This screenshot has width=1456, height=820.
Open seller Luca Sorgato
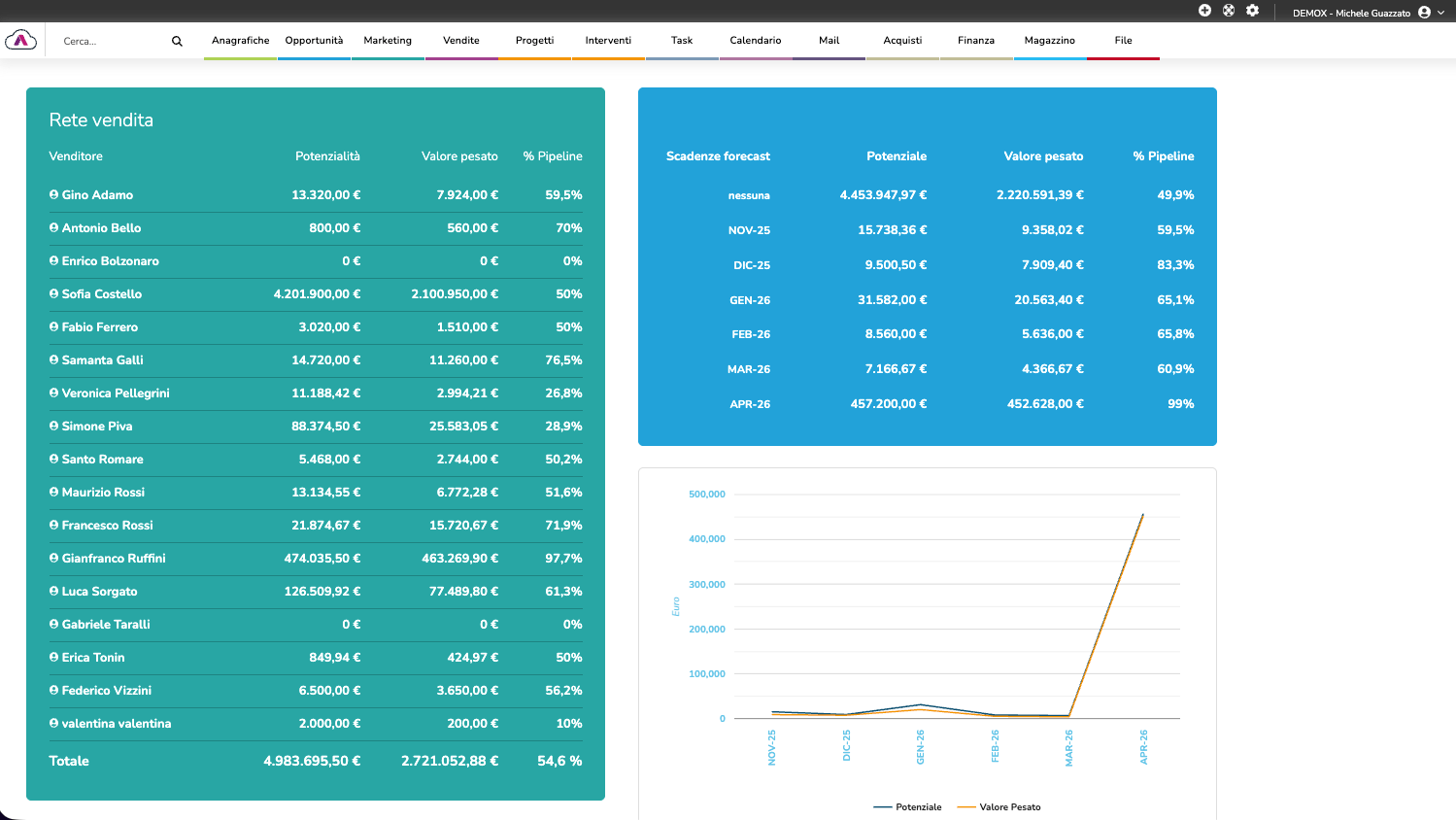coord(99,592)
